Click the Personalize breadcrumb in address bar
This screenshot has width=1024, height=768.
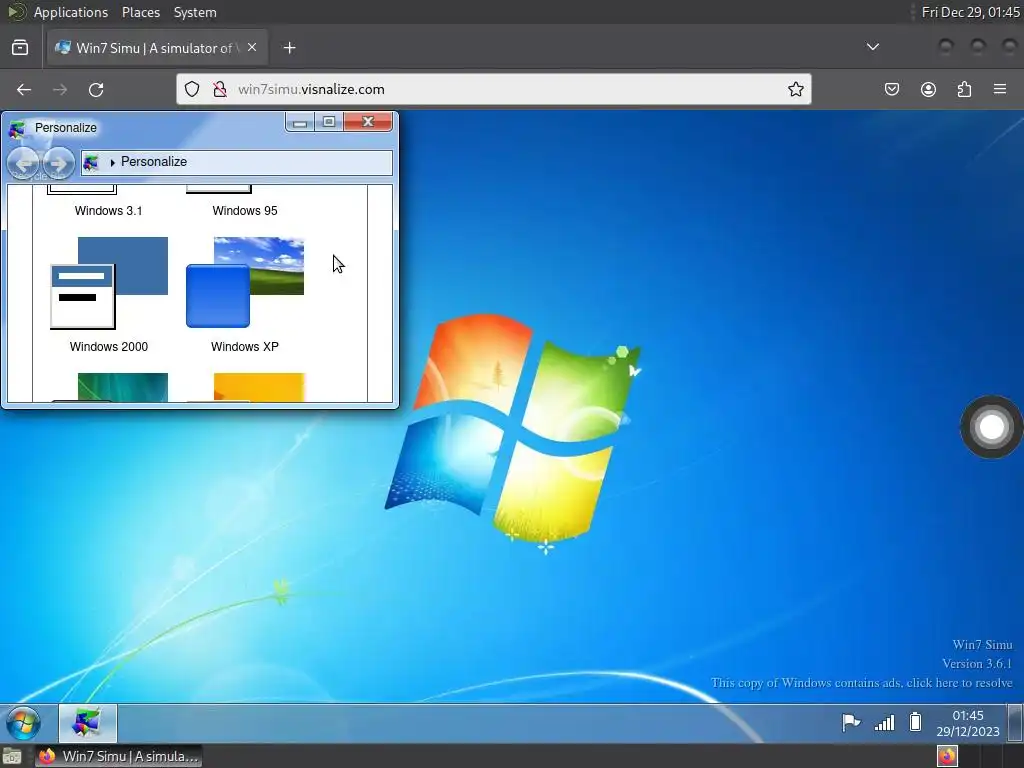(x=153, y=161)
